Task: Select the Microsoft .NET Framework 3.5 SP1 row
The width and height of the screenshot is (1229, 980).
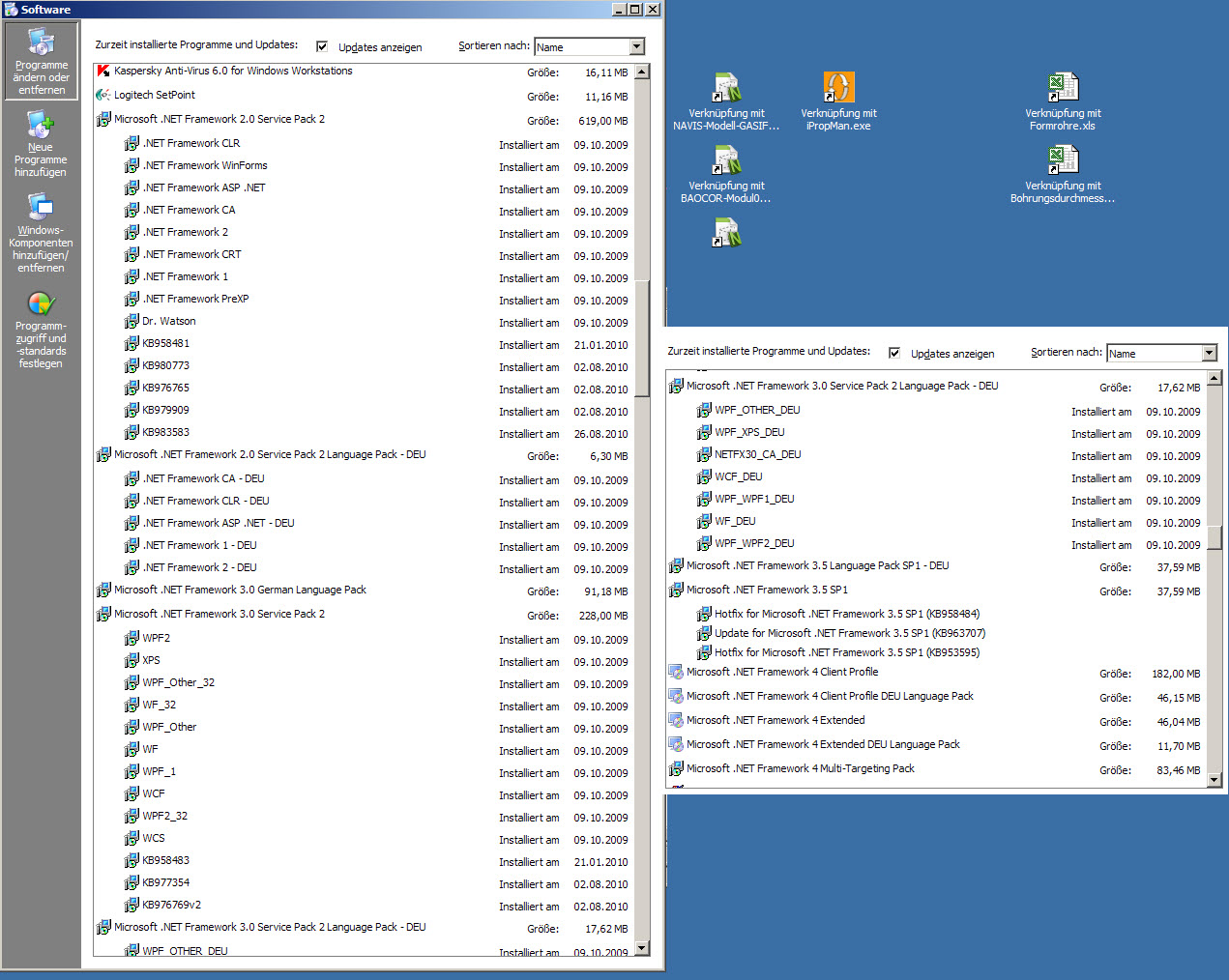Action: [935, 591]
